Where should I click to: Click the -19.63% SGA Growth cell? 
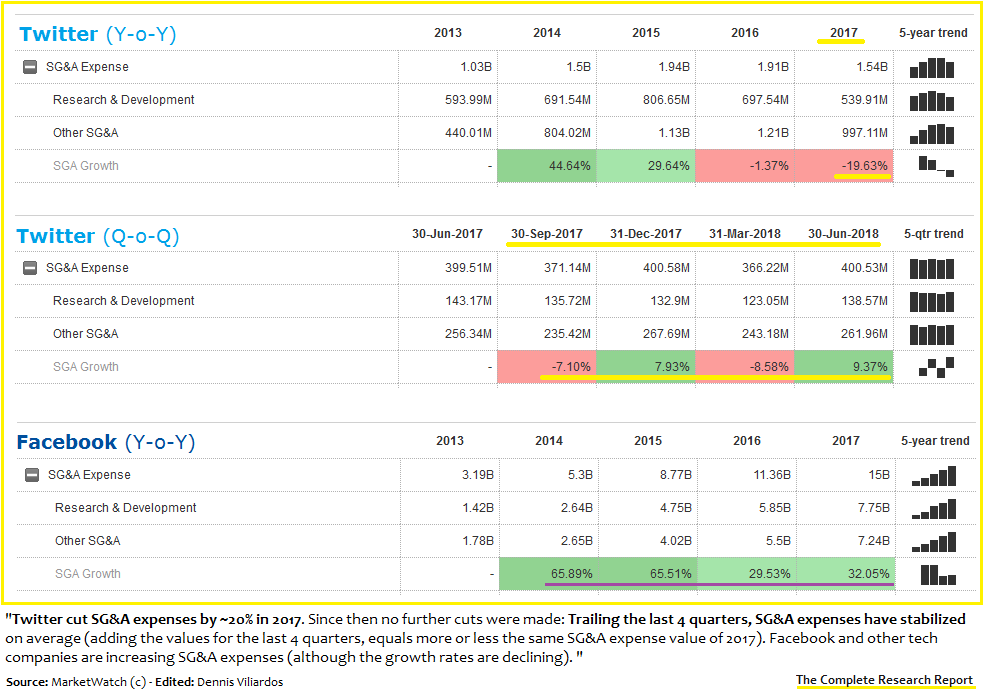[x=843, y=166]
